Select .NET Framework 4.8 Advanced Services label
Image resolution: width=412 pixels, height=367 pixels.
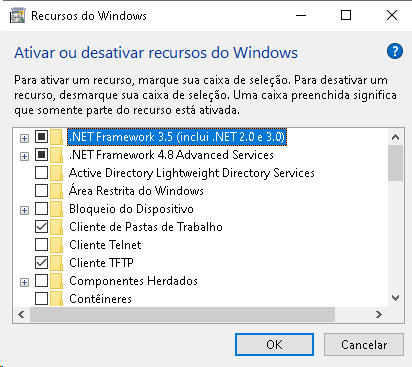tap(171, 155)
